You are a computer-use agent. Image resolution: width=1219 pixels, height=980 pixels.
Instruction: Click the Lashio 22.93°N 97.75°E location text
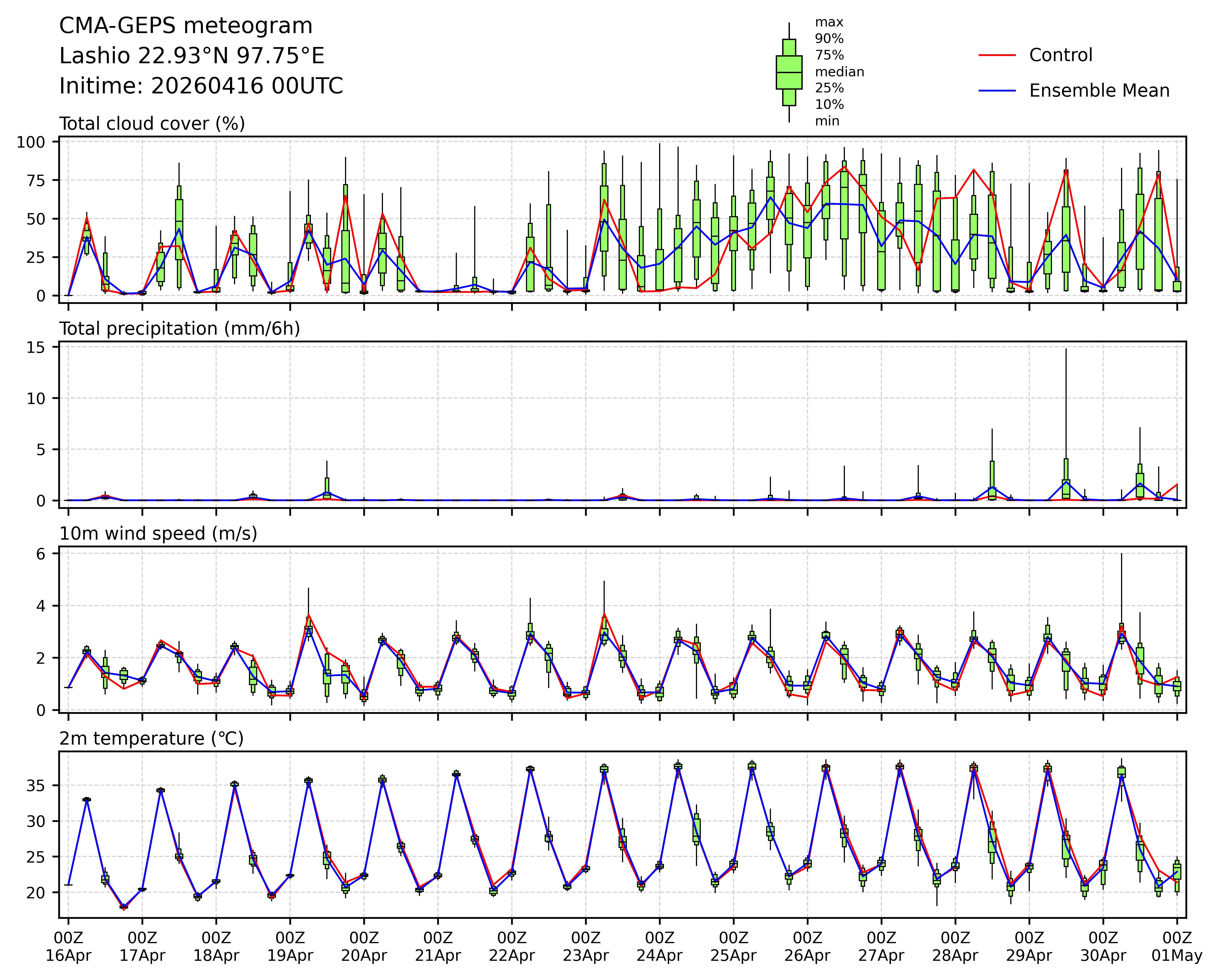click(x=192, y=56)
